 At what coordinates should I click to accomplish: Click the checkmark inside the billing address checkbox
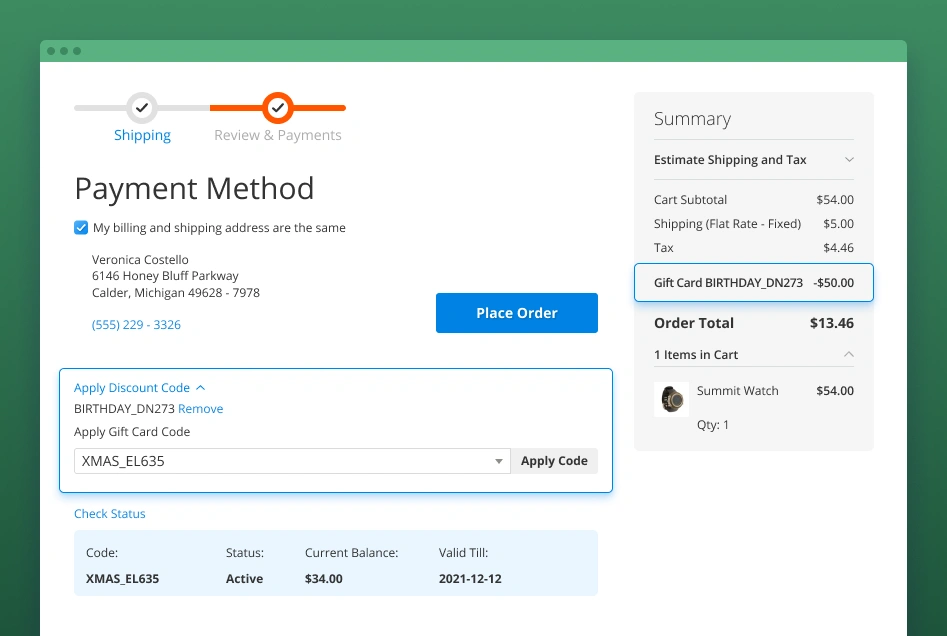pos(81,227)
